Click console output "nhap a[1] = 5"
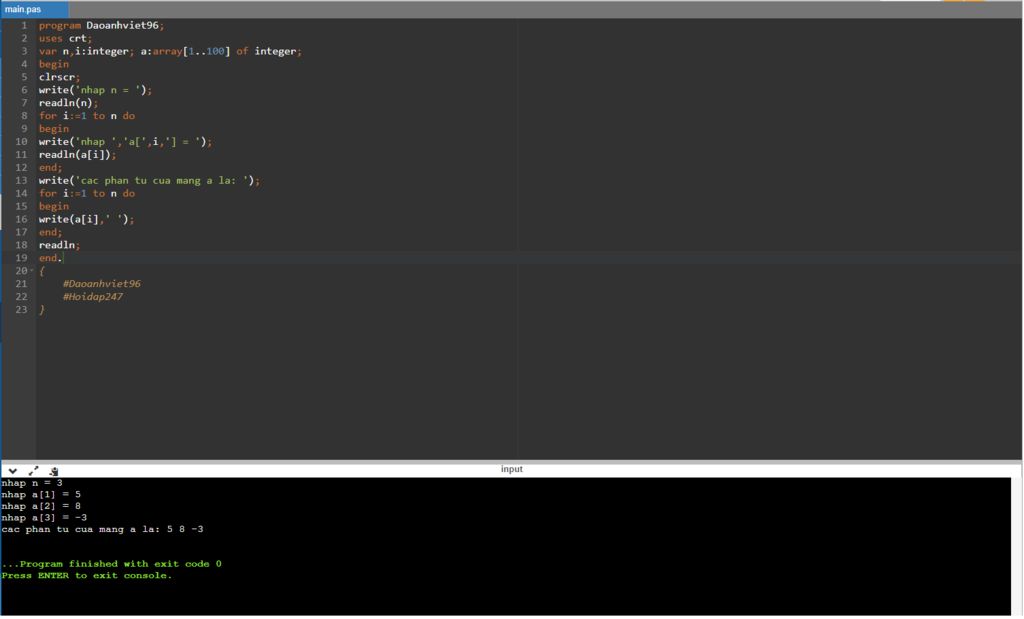Screen dimensions: 1024x619 click(41, 495)
